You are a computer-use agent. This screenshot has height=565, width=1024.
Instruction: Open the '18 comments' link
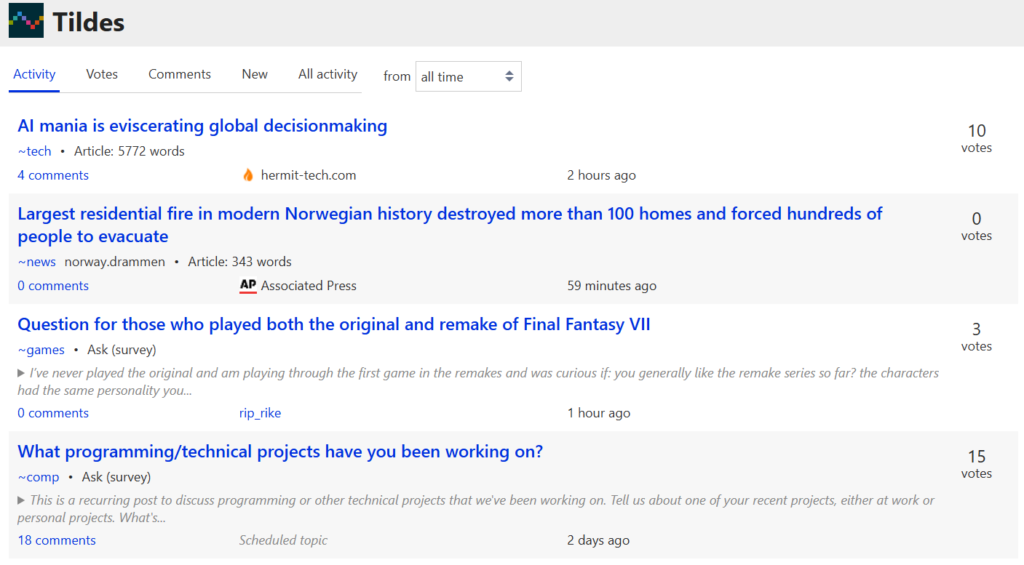(57, 540)
